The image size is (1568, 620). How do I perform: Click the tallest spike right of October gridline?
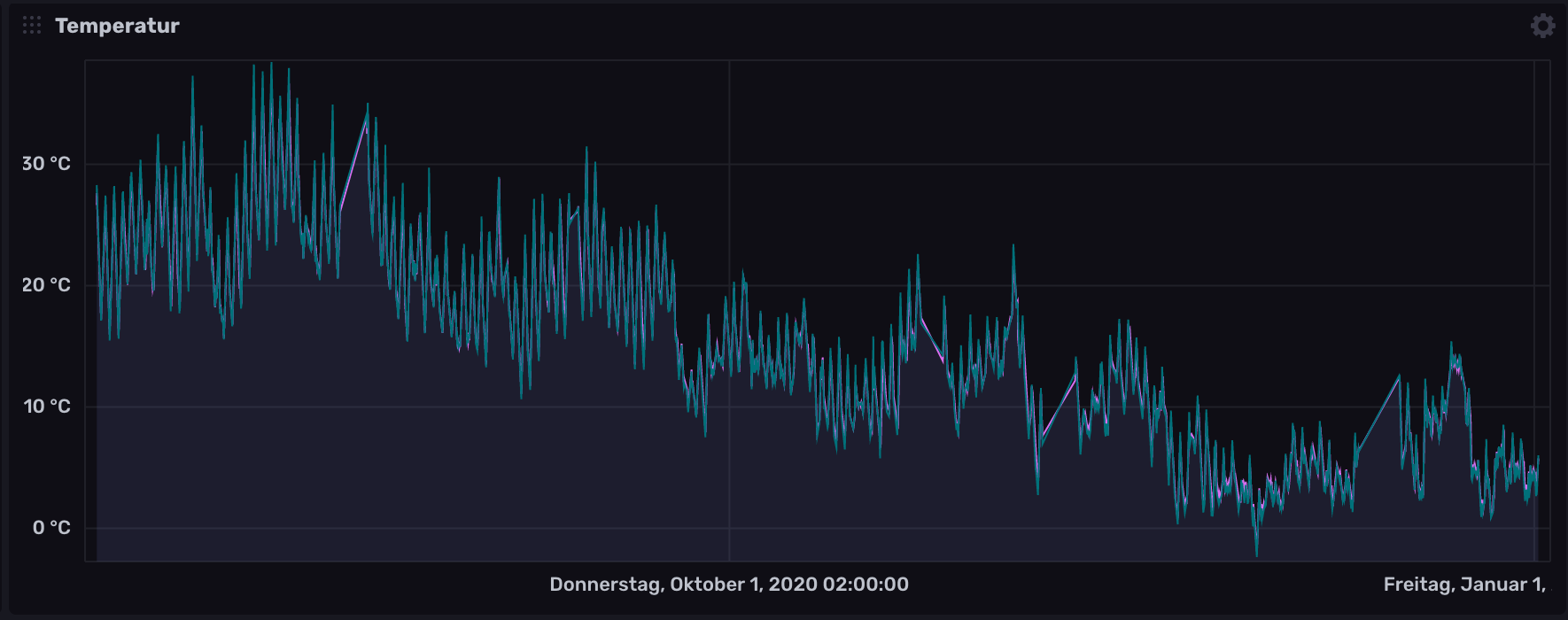[1013, 248]
